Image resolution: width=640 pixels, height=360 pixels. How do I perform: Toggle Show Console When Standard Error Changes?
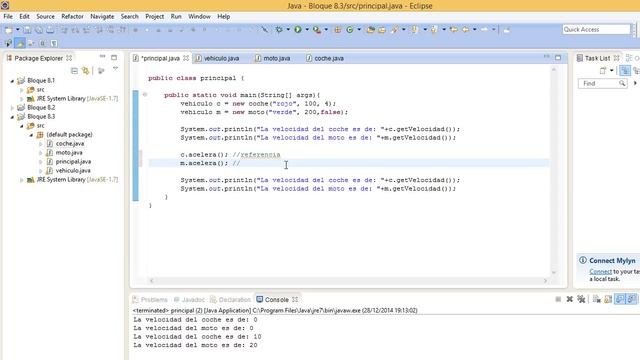pos(631,300)
